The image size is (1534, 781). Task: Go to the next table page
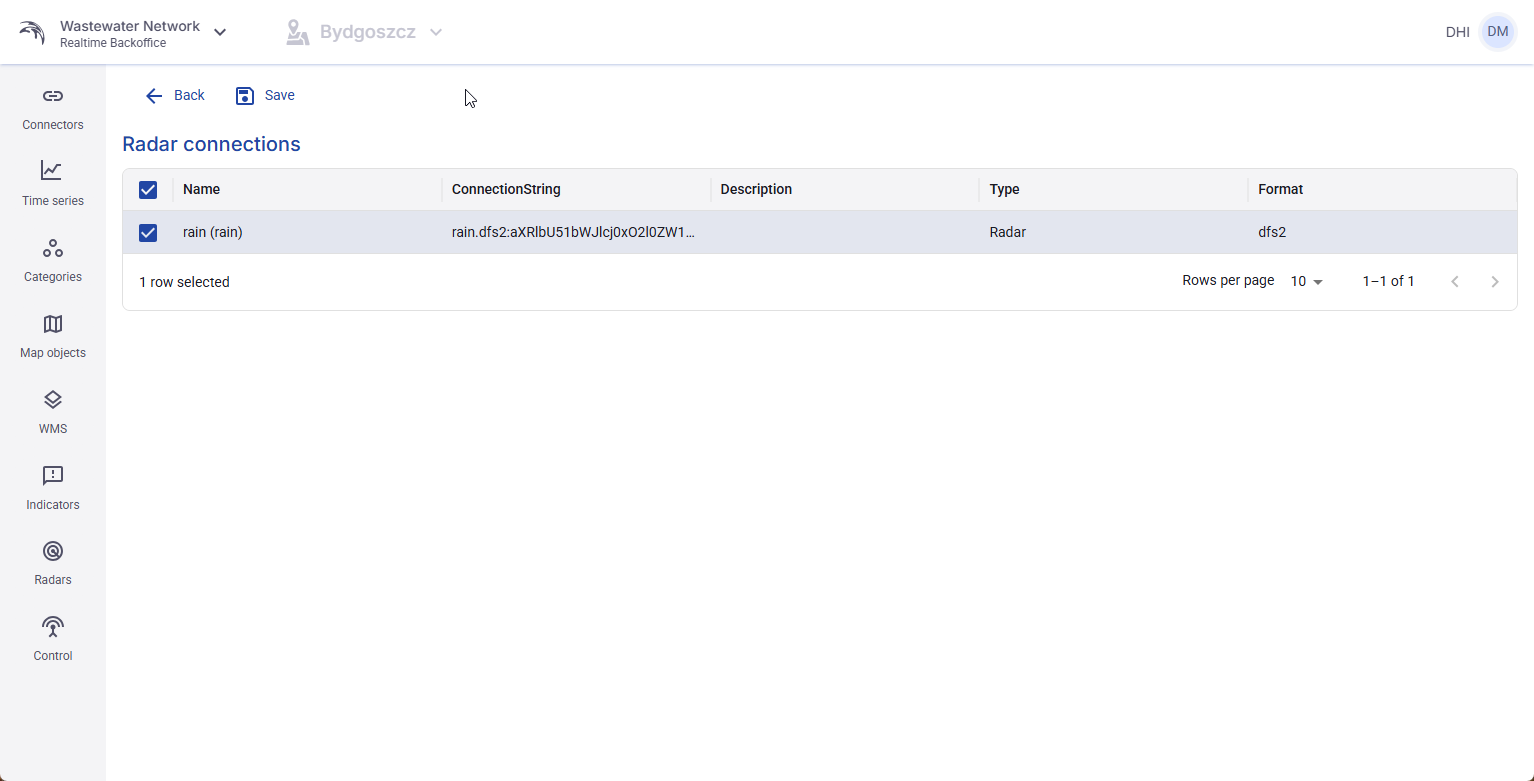1495,282
